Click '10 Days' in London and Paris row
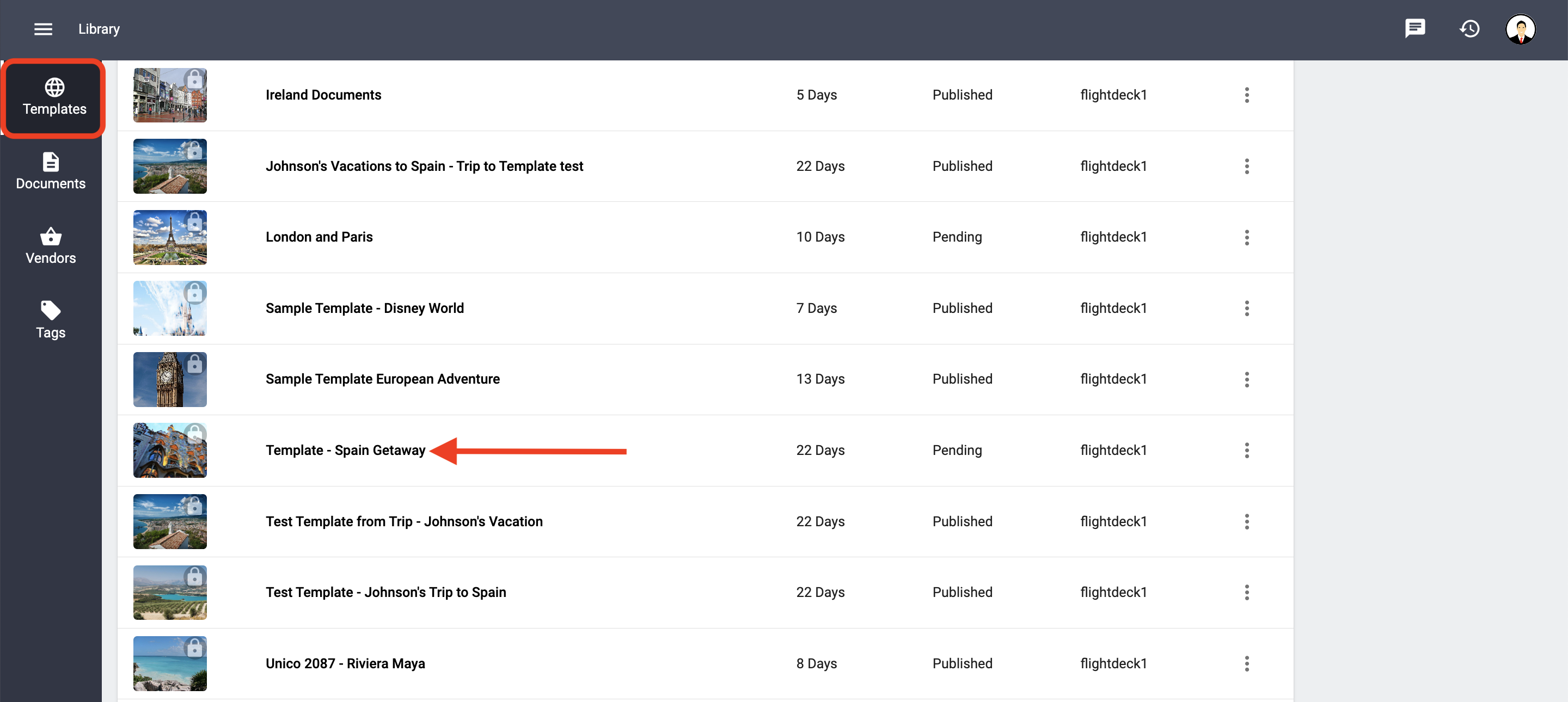 pyautogui.click(x=820, y=237)
